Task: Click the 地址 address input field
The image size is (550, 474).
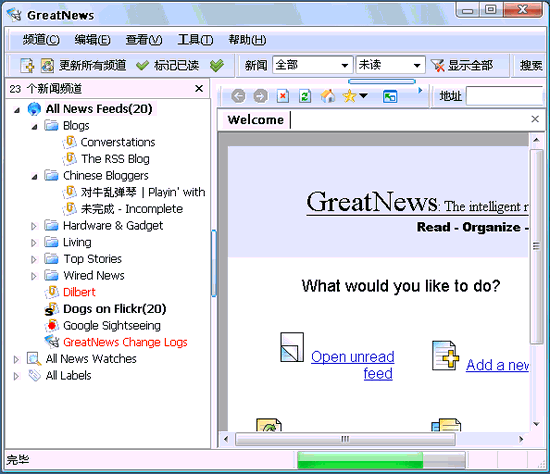Action: point(504,96)
